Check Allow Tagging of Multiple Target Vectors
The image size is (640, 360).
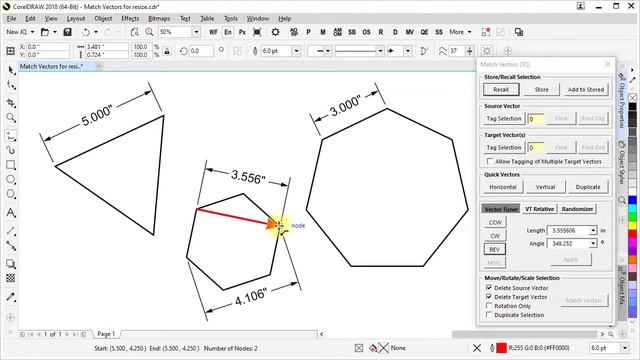(490, 161)
